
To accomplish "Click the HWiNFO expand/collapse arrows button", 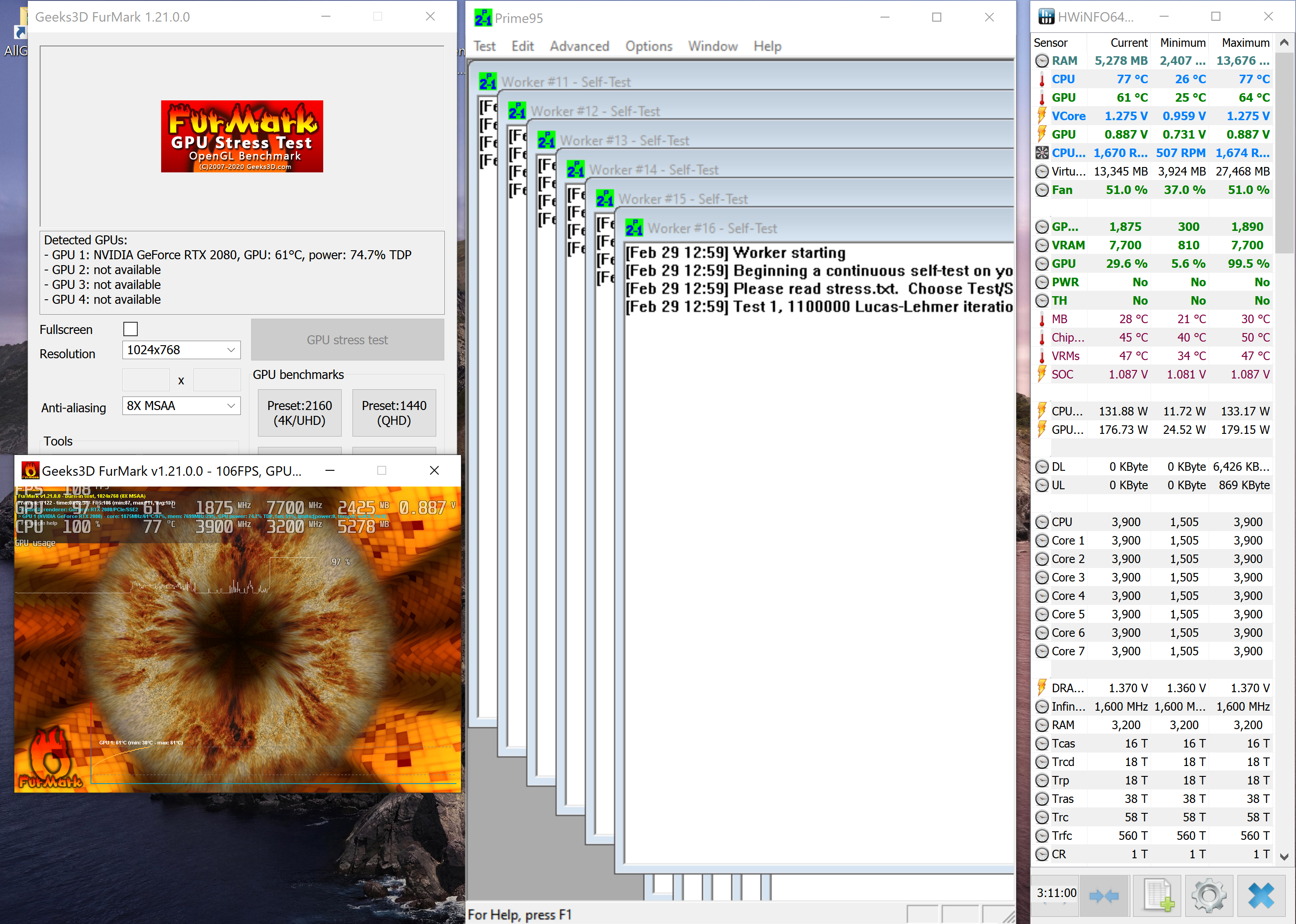I will (x=1103, y=896).
